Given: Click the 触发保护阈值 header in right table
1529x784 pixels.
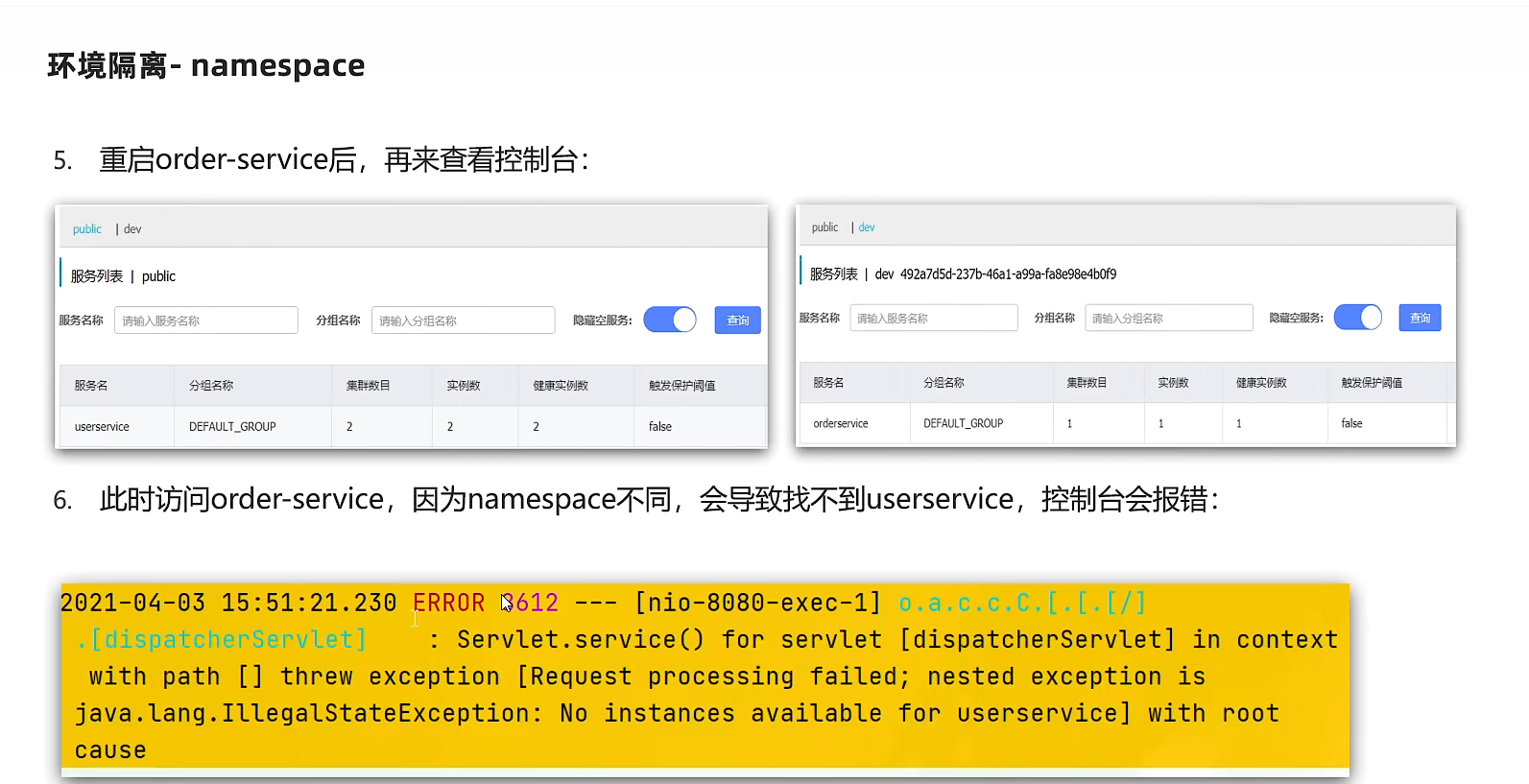Looking at the screenshot, I should click(1372, 383).
